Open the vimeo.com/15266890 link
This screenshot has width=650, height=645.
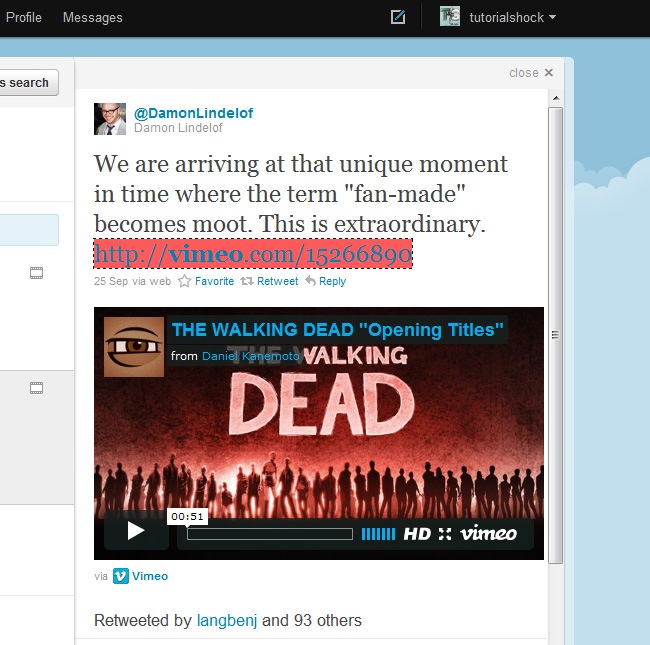pos(253,254)
